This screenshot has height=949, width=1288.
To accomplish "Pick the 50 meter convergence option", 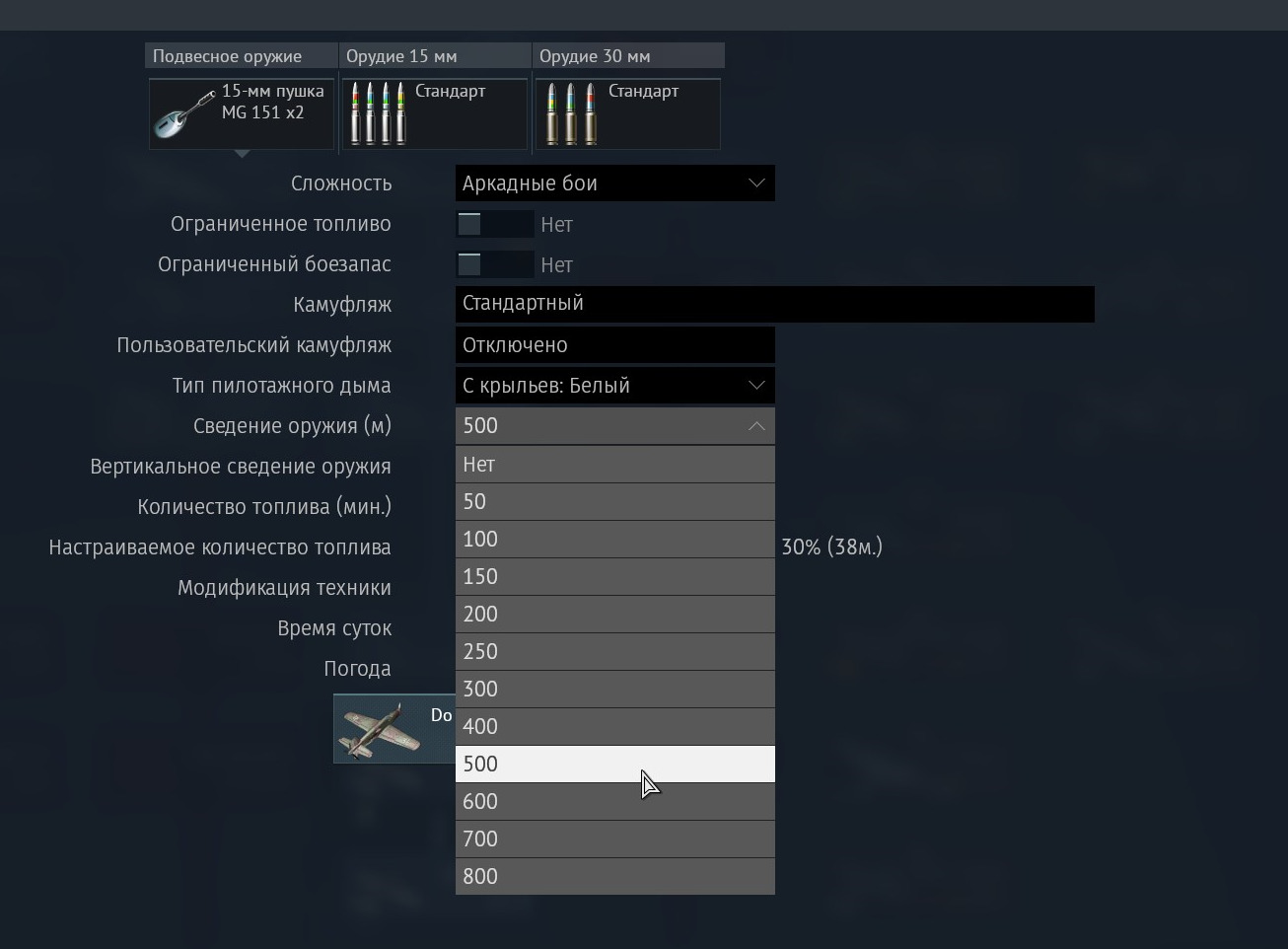I will click(x=614, y=501).
